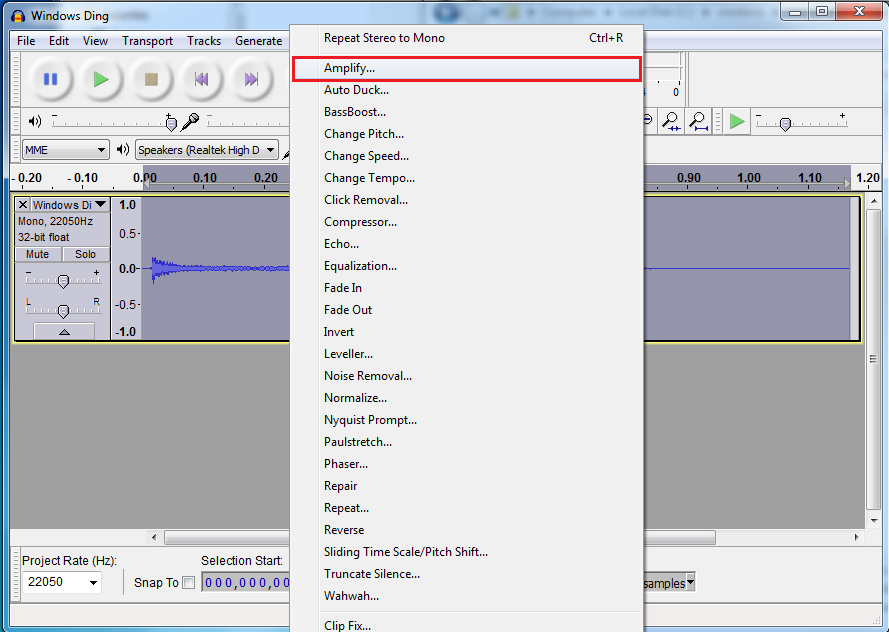Click the Skip to End button

pyautogui.click(x=251, y=79)
